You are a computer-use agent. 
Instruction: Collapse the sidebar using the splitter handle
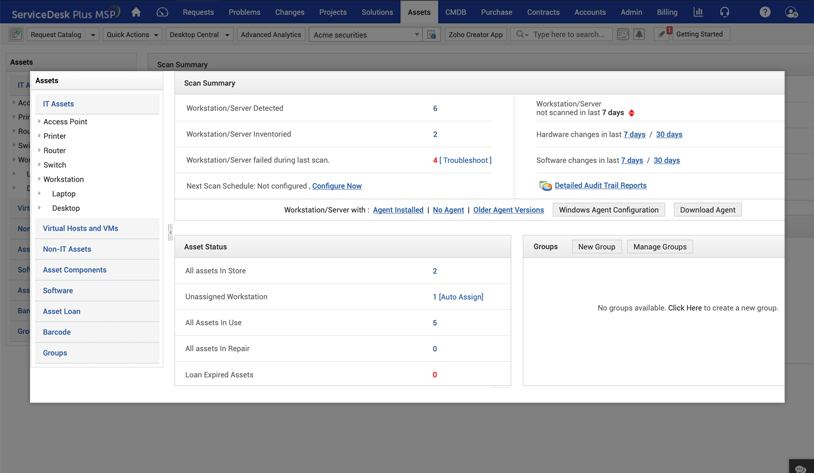pos(170,232)
